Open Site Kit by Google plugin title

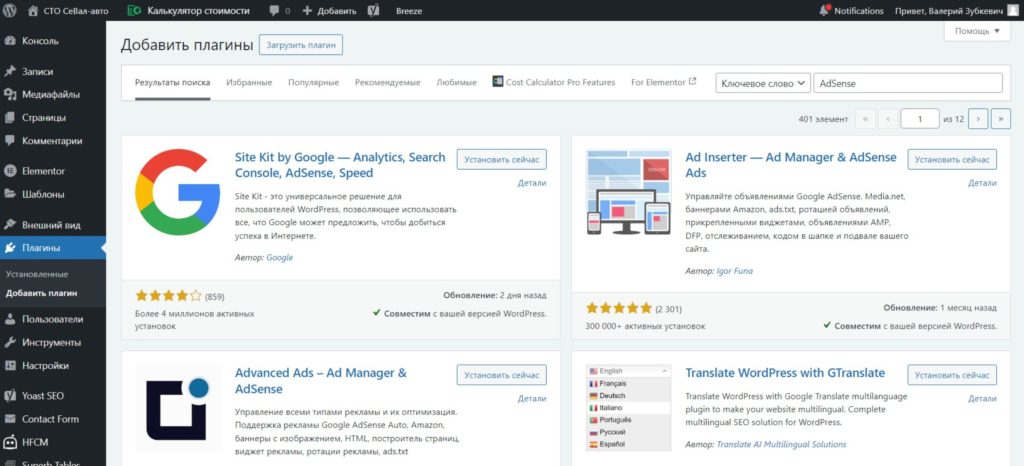click(x=340, y=165)
